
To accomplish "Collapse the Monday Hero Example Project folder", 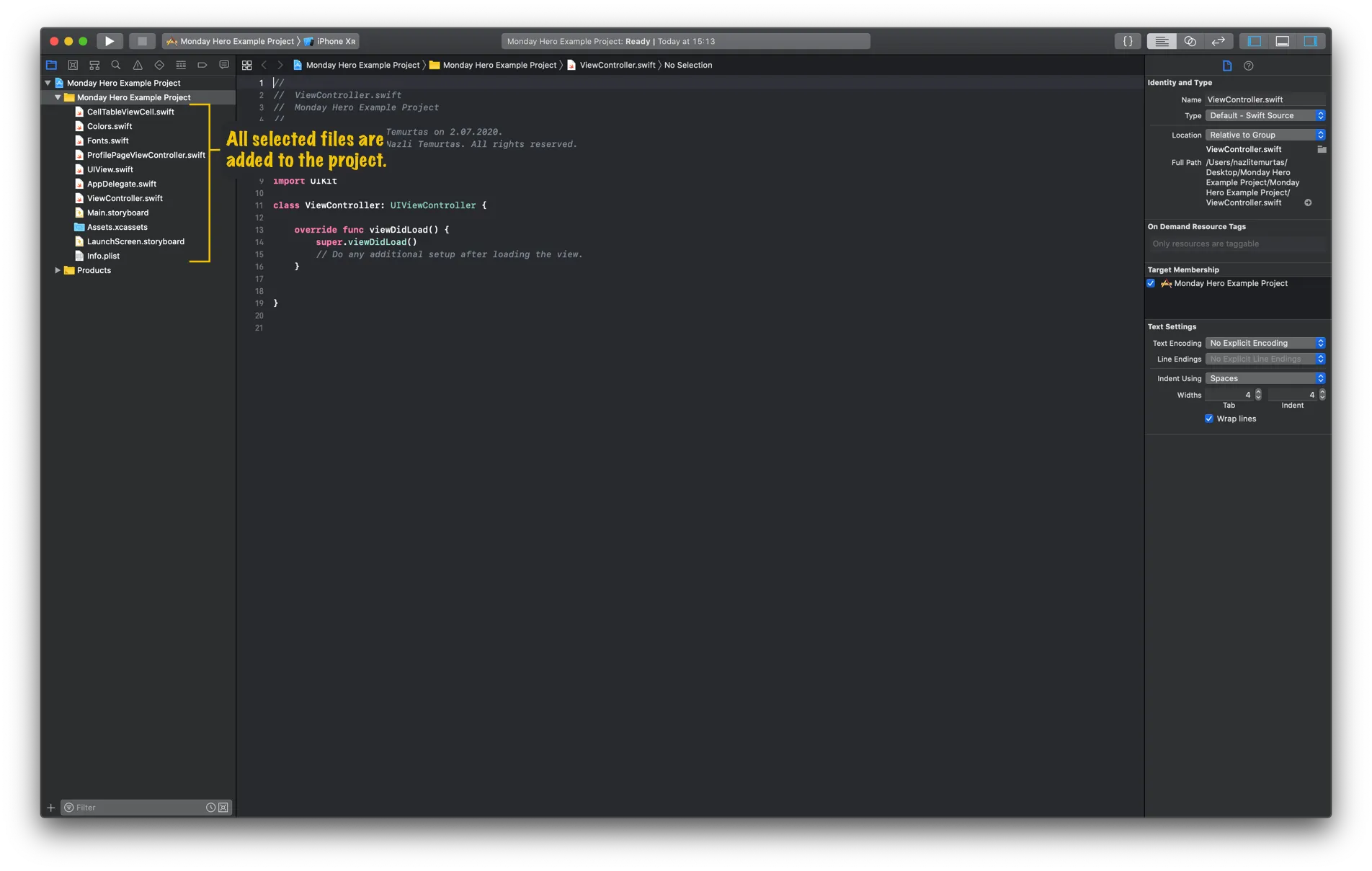I will tap(58, 97).
